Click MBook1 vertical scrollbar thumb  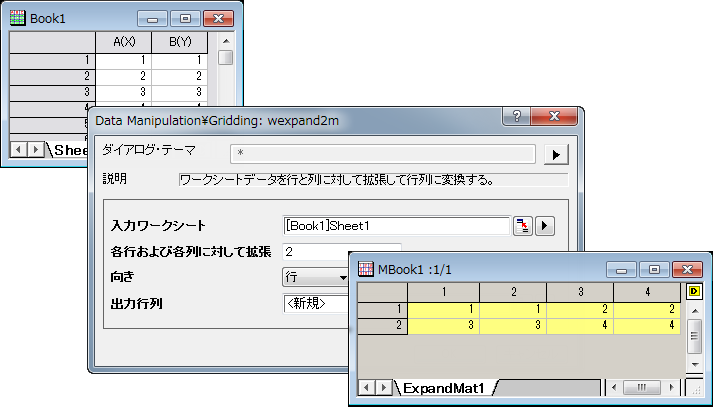click(x=694, y=337)
